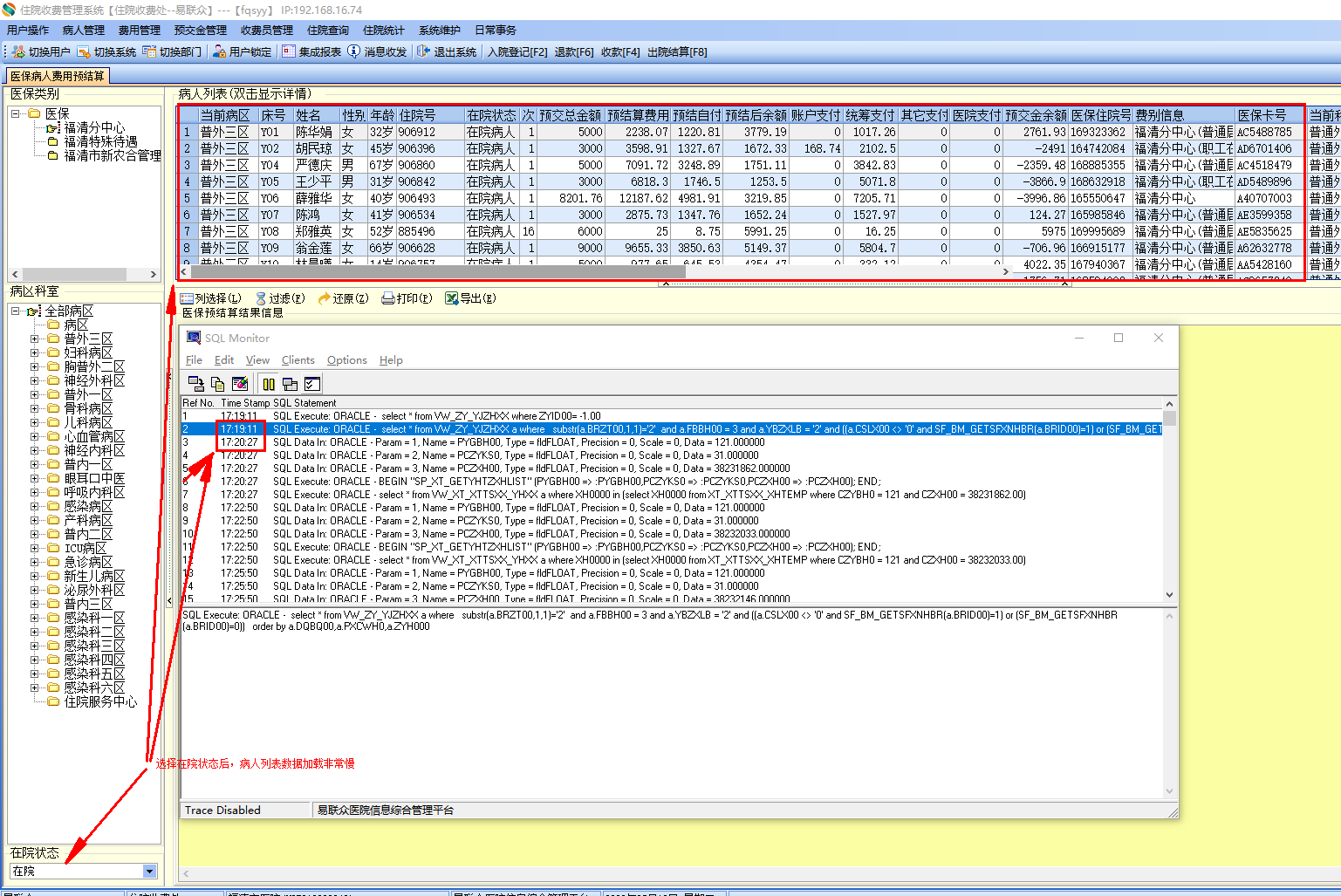Click the patient list horizontal scrollbar thumb
This screenshot has height=896, width=1341.
pyautogui.click(x=438, y=271)
